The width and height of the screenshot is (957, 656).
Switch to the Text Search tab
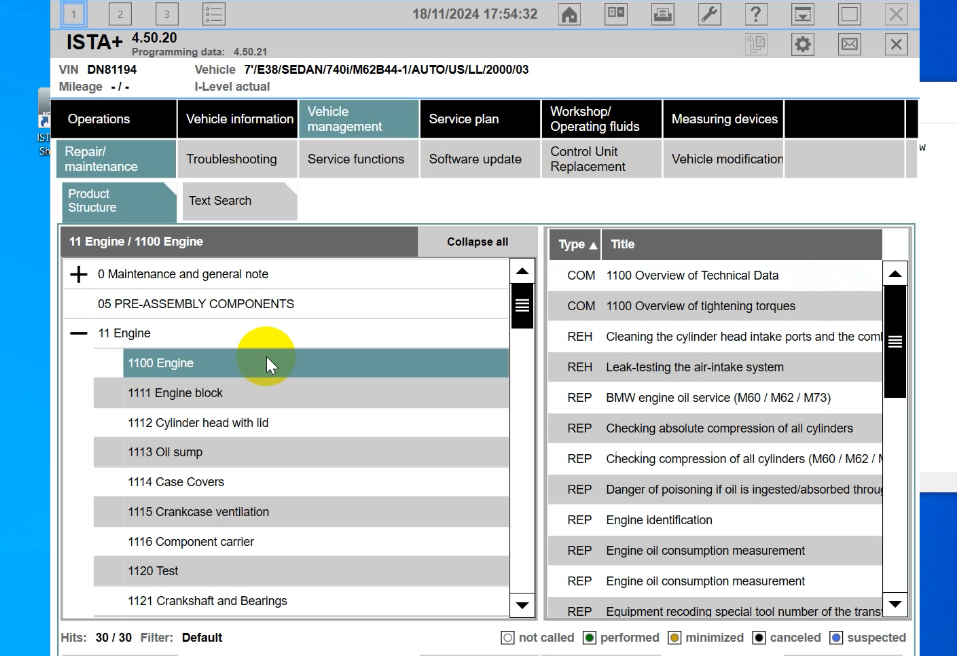tap(239, 201)
